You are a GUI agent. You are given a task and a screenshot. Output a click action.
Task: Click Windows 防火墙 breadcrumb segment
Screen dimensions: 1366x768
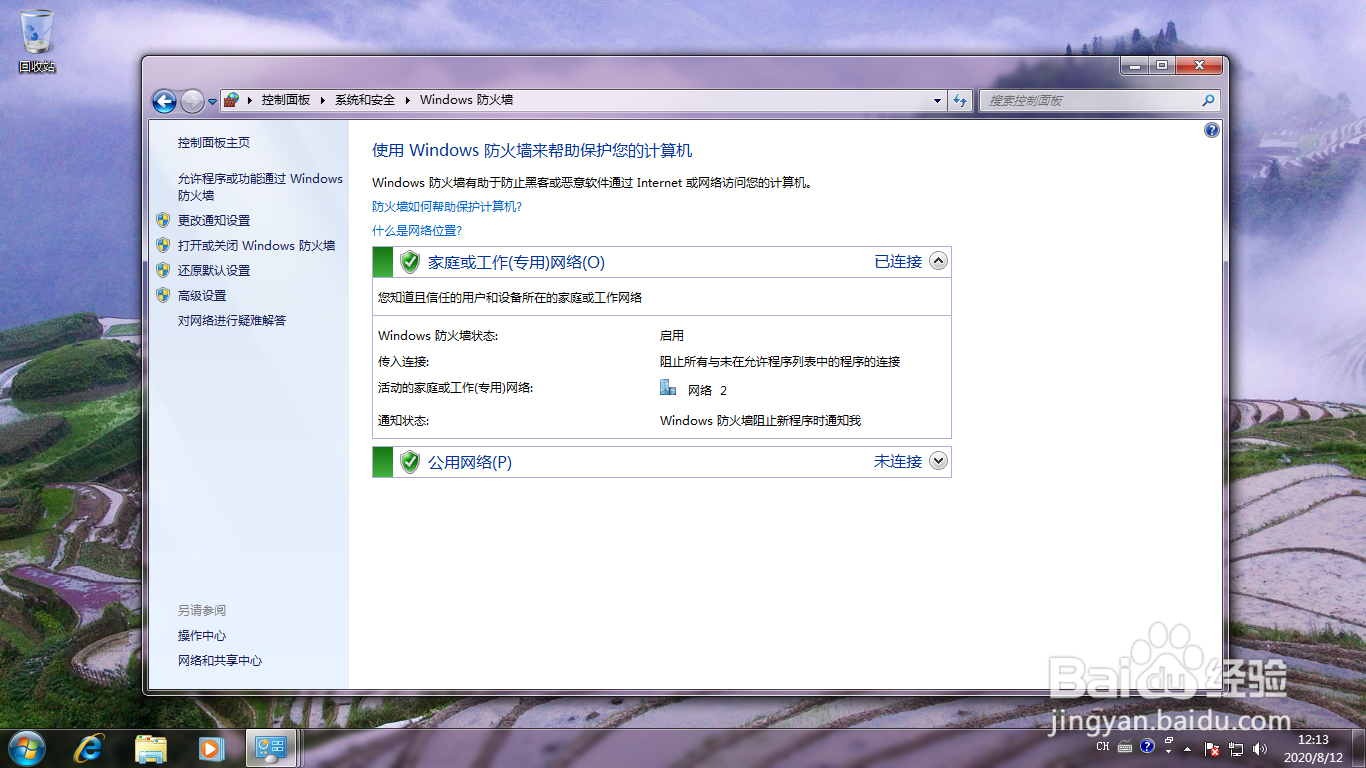click(x=466, y=100)
